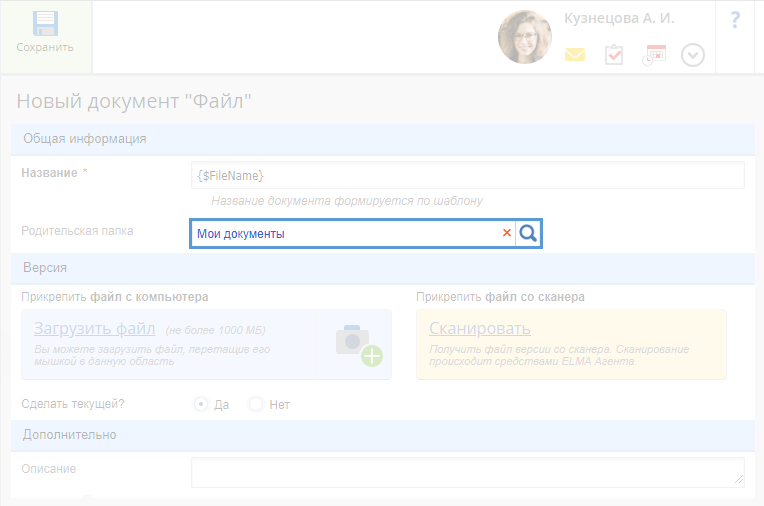The image size is (764, 506).
Task: Expand the user menu circled chevron
Action: (x=693, y=55)
